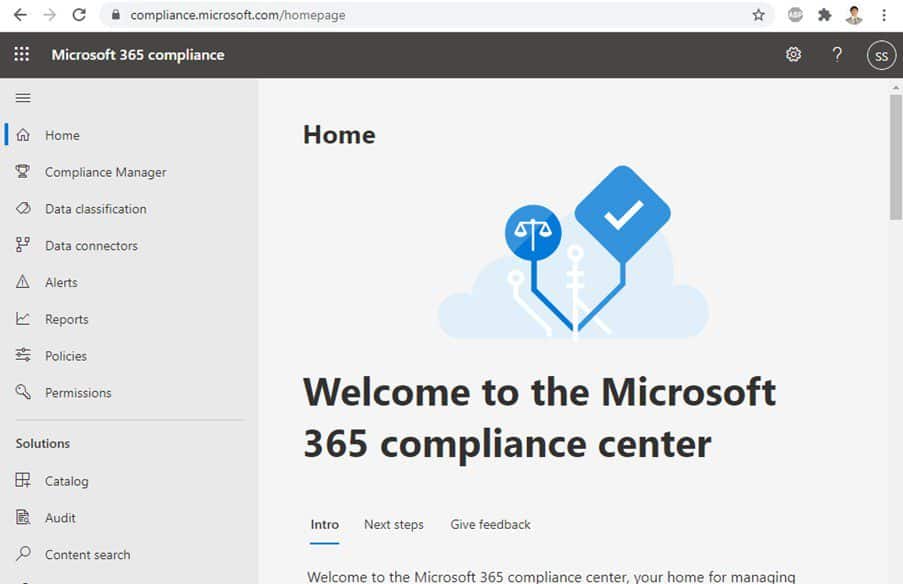This screenshot has width=903, height=584.
Task: Click the Reports chart icon
Action: (23, 318)
